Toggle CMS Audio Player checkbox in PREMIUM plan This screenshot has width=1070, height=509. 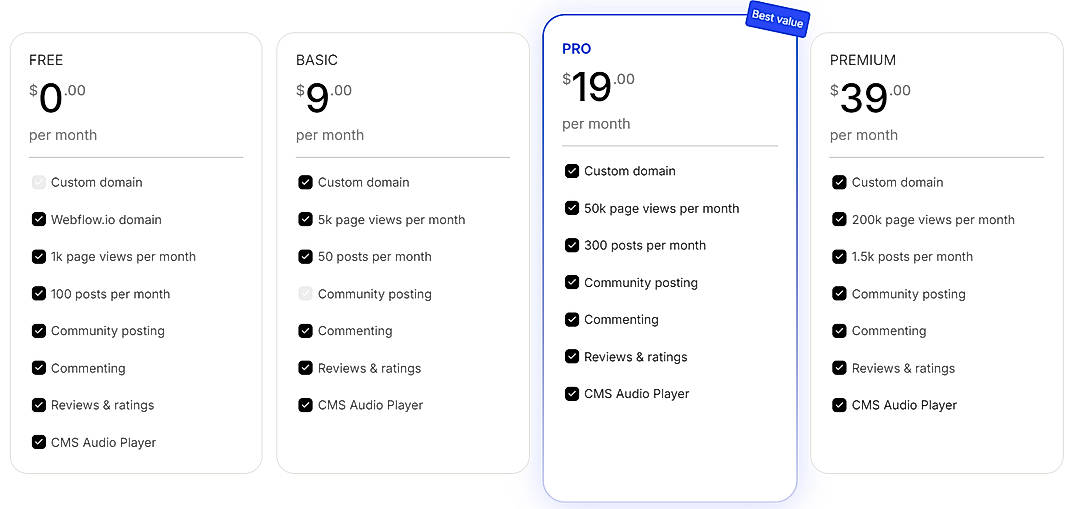coord(839,405)
